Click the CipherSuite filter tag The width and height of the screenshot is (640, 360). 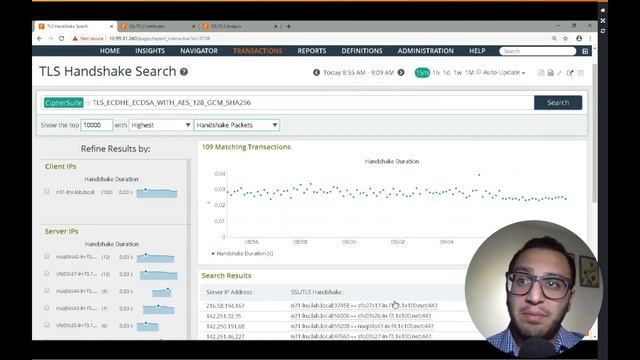tap(64, 102)
